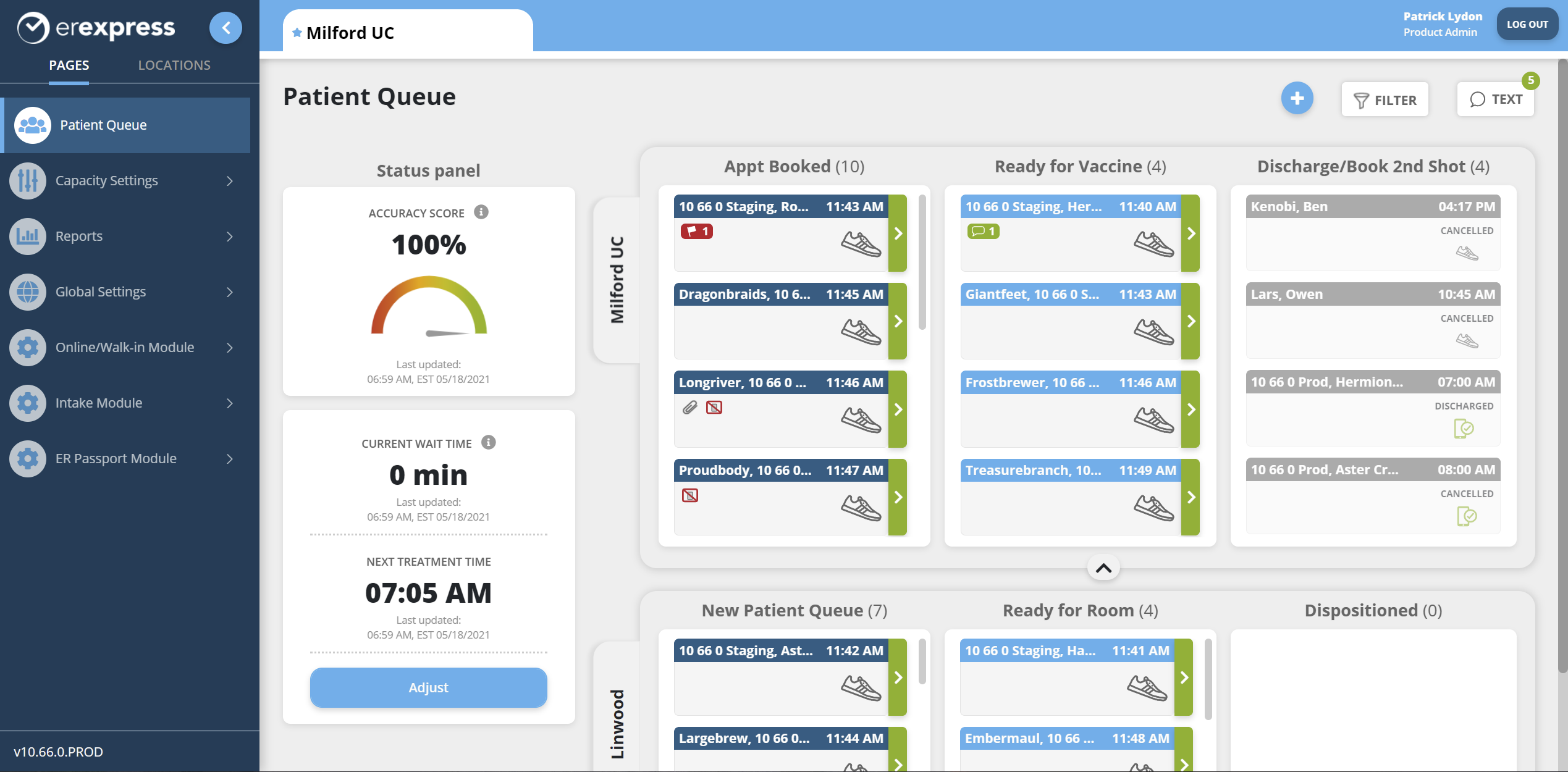
Task: Click the red flag badge on first card
Action: (696, 232)
